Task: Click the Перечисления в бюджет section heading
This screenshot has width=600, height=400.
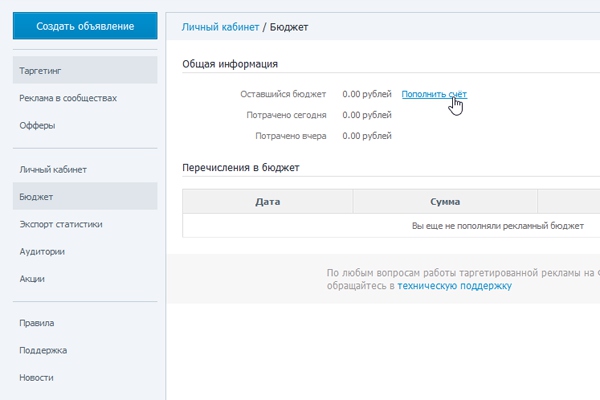Action: [x=241, y=167]
